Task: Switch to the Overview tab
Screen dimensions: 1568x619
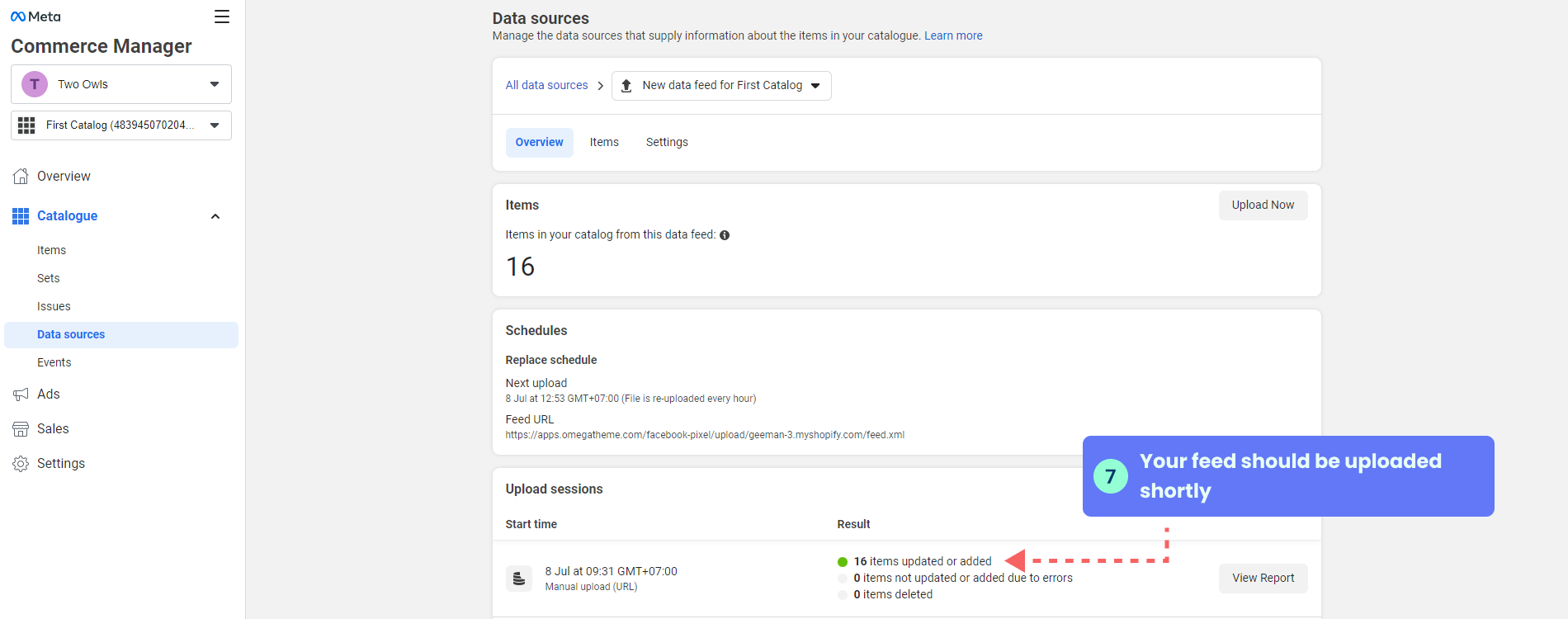Action: 540,143
